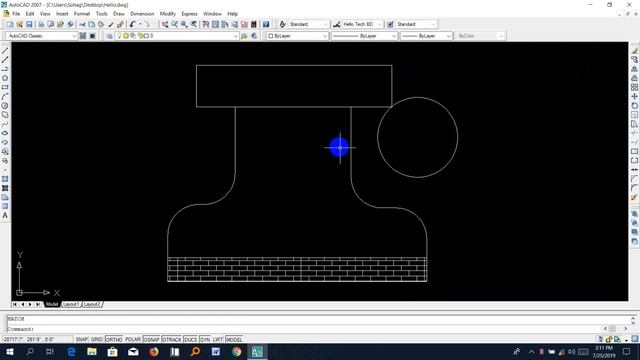Toggle DUCS in status bar
The image size is (640, 360).
(x=191, y=340)
